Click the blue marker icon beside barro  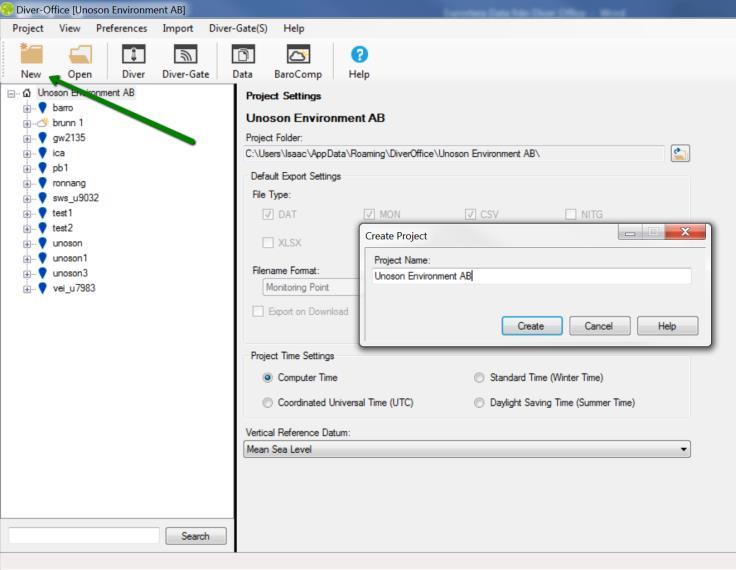coord(43,108)
